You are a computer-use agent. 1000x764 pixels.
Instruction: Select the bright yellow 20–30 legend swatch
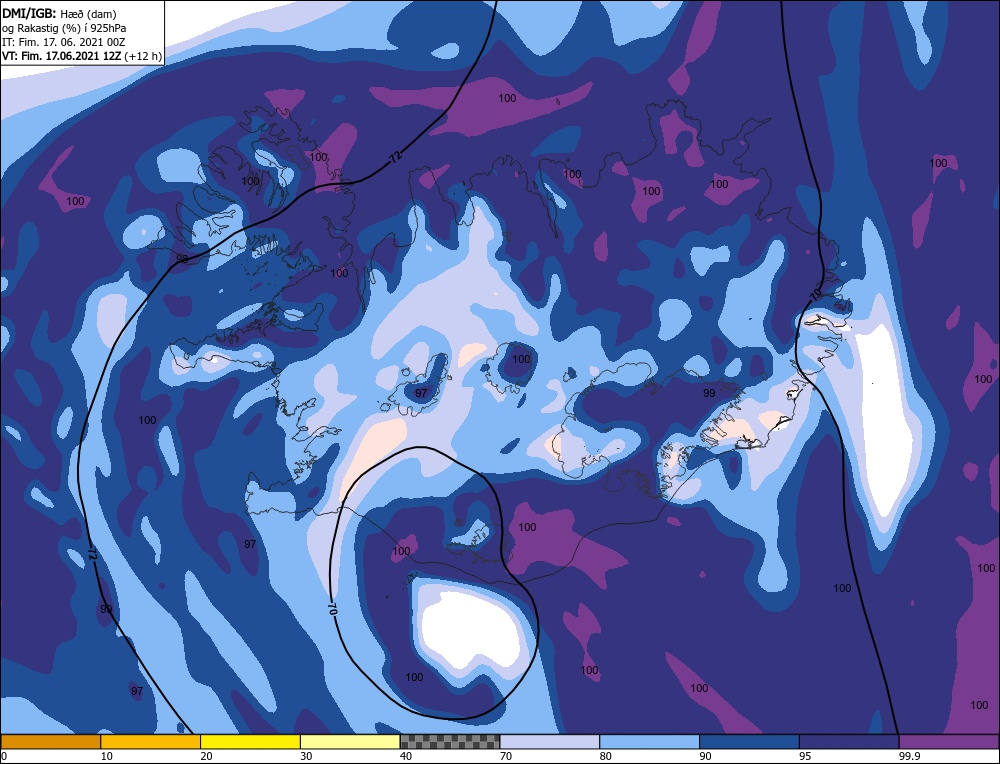[x=250, y=742]
